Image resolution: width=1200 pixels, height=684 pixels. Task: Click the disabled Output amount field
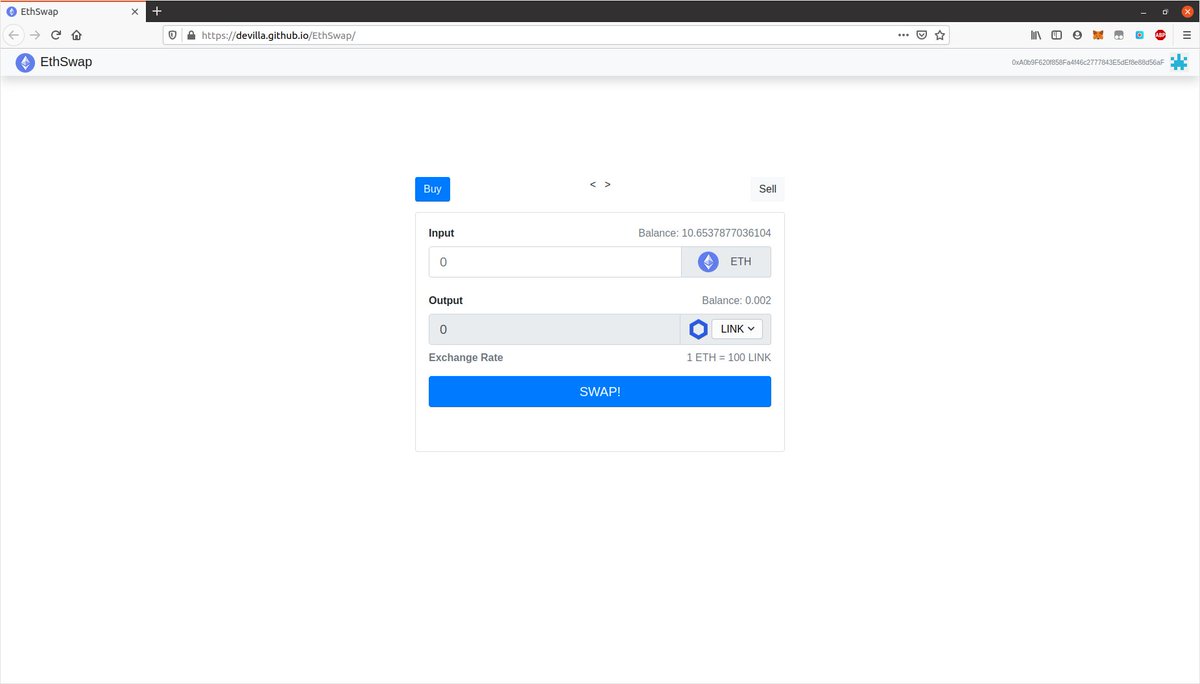pyautogui.click(x=554, y=329)
